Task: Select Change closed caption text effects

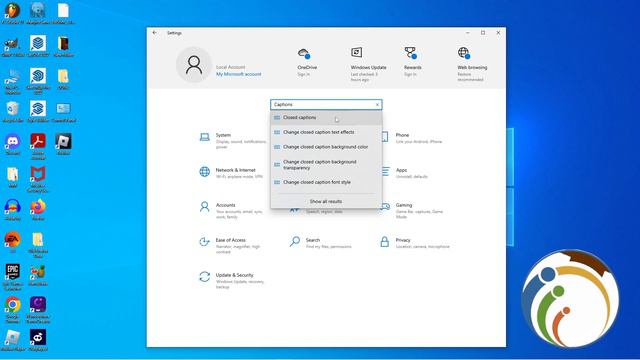Action: point(326,132)
